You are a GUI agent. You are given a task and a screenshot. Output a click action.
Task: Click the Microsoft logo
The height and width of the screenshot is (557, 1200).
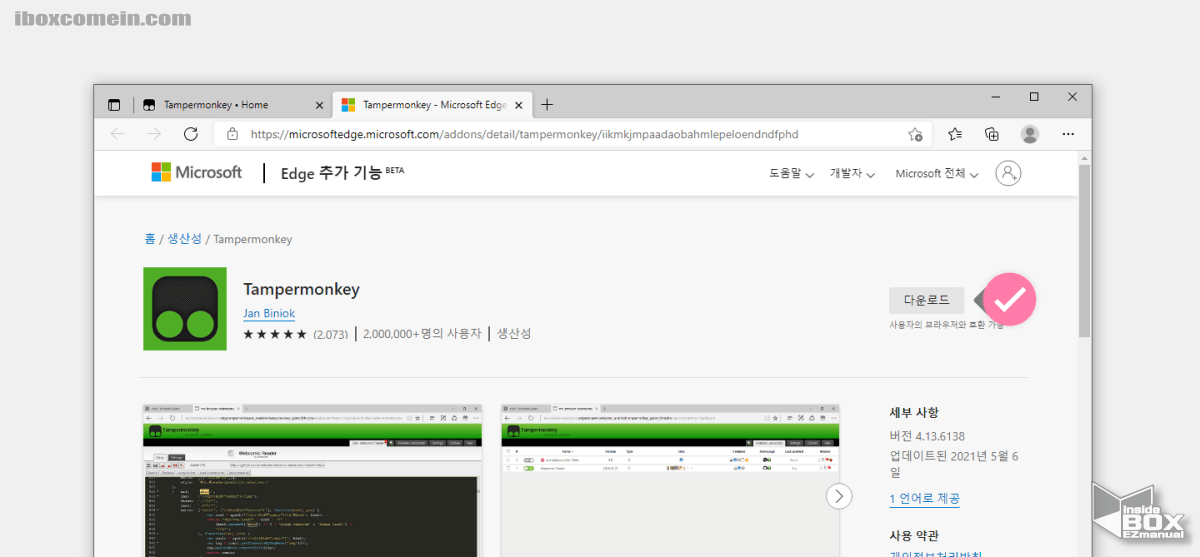click(x=197, y=172)
